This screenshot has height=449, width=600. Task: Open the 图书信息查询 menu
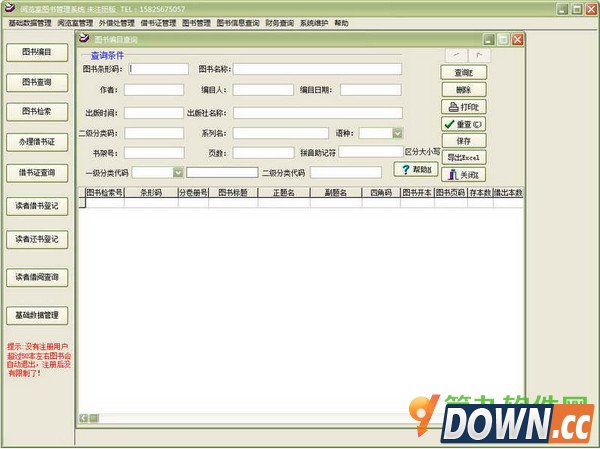(x=238, y=23)
